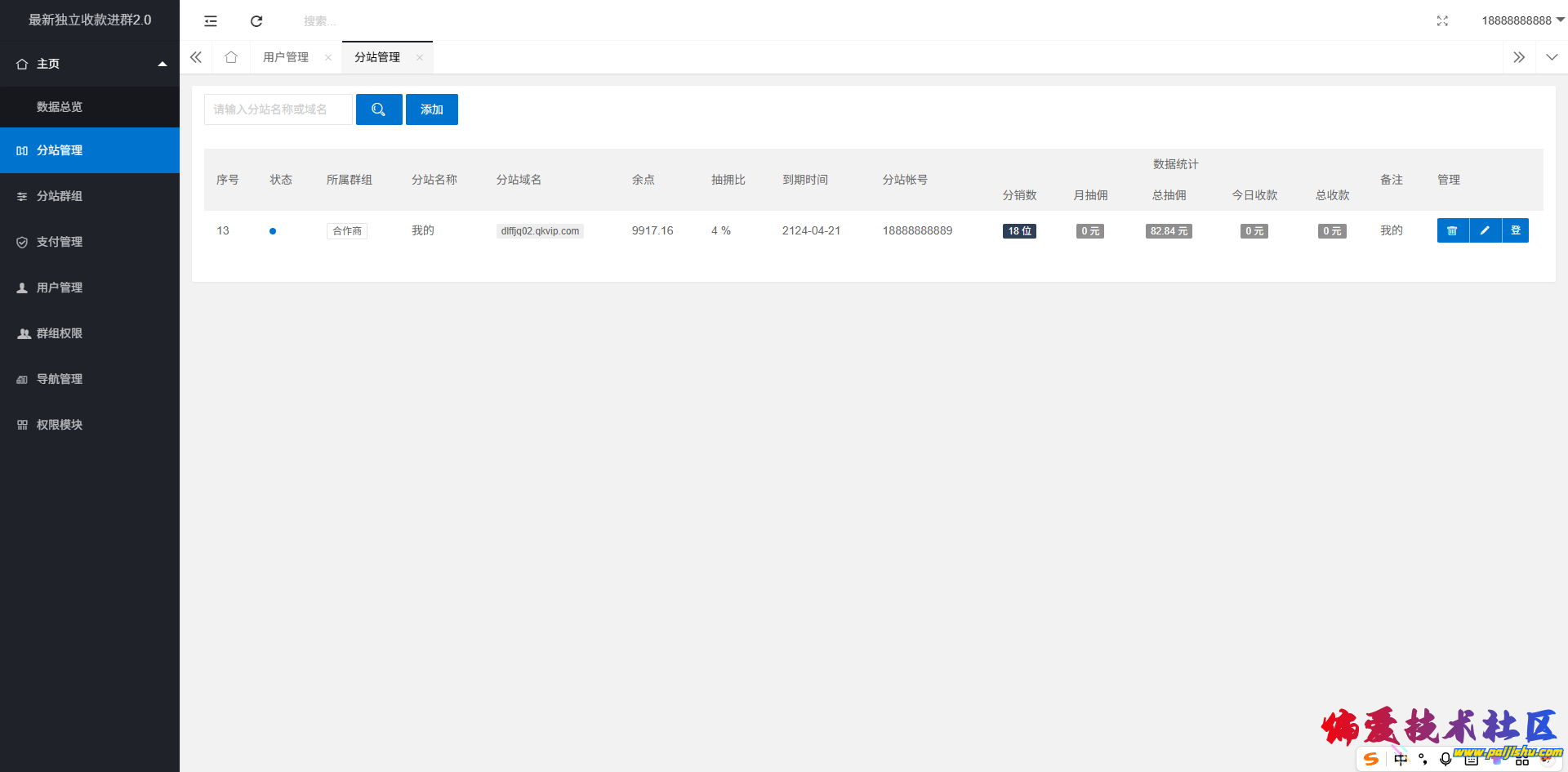This screenshot has height=772, width=1568.
Task: Toggle the blue status dot in row 13
Action: [273, 231]
